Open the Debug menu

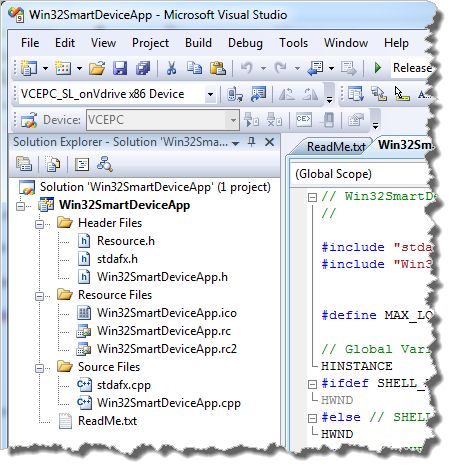(x=245, y=43)
